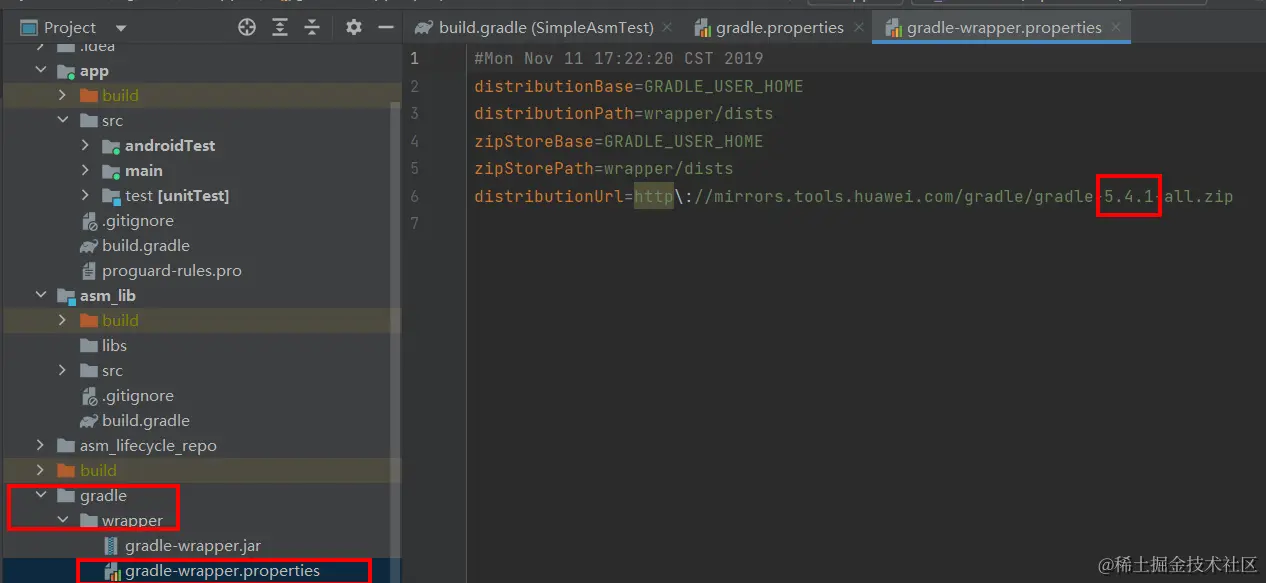Screen dimensions: 1266x583
Task: Close the gradle.properties tab
Action: point(858,28)
